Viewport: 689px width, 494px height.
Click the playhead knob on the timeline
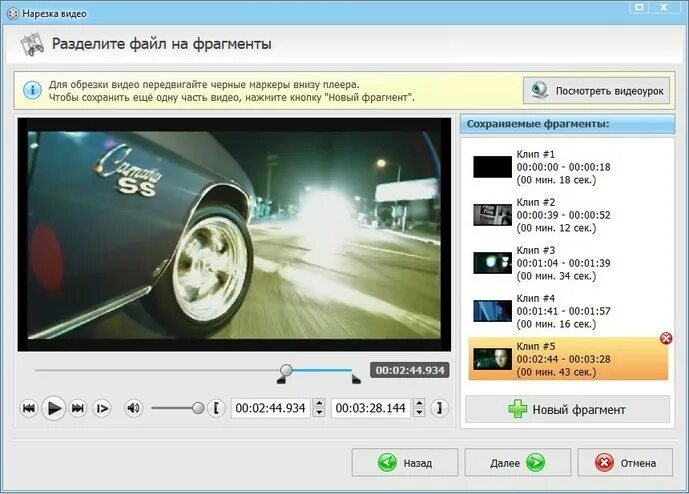[286, 370]
